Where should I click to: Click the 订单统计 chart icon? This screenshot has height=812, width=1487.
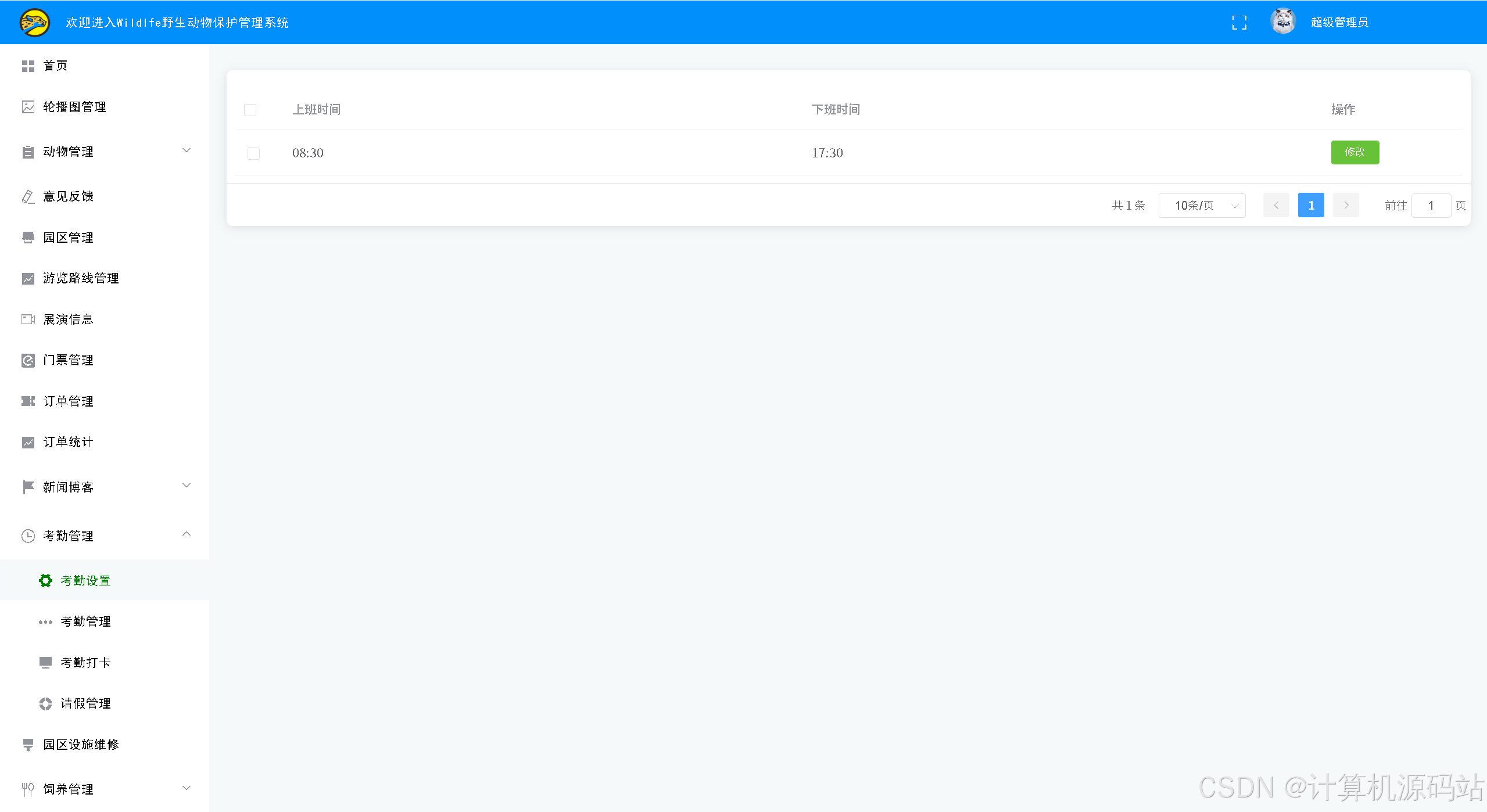click(28, 443)
